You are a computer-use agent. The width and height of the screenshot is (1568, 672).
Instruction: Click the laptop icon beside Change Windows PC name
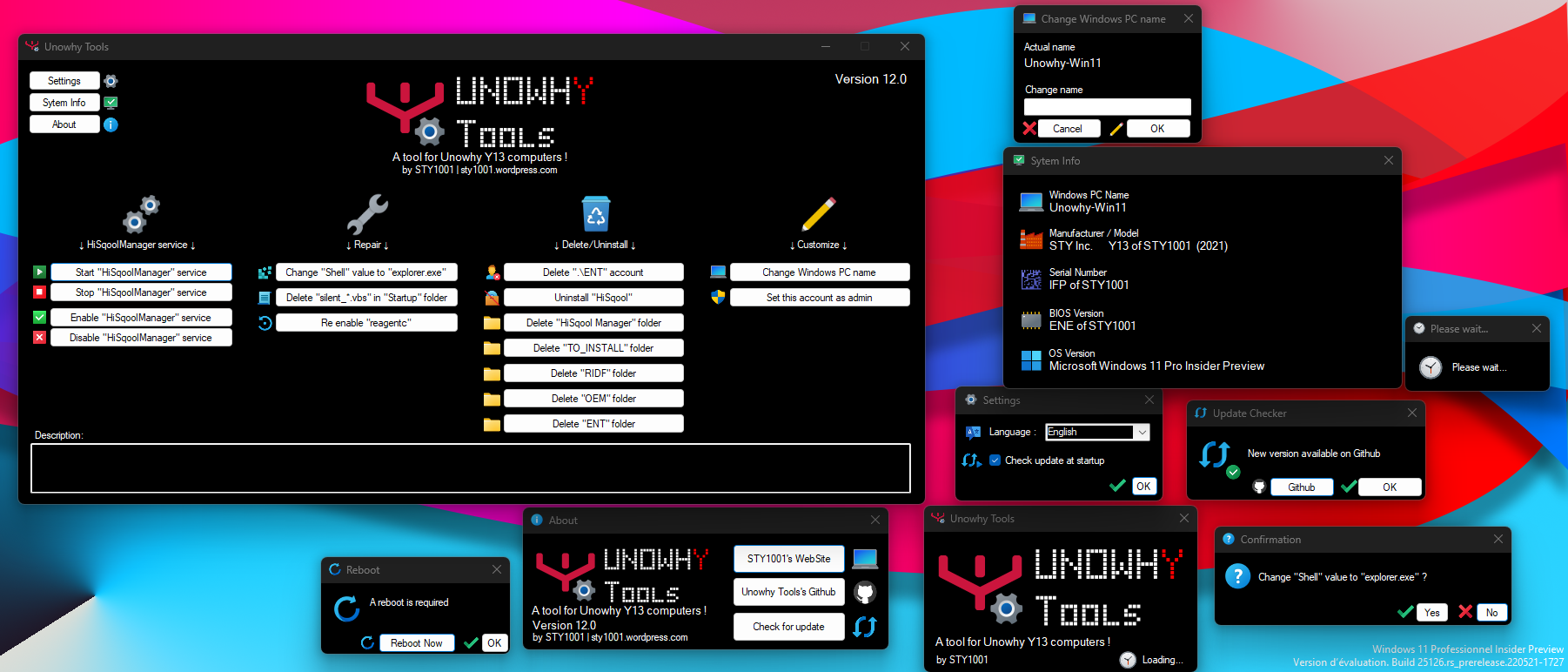[718, 272]
